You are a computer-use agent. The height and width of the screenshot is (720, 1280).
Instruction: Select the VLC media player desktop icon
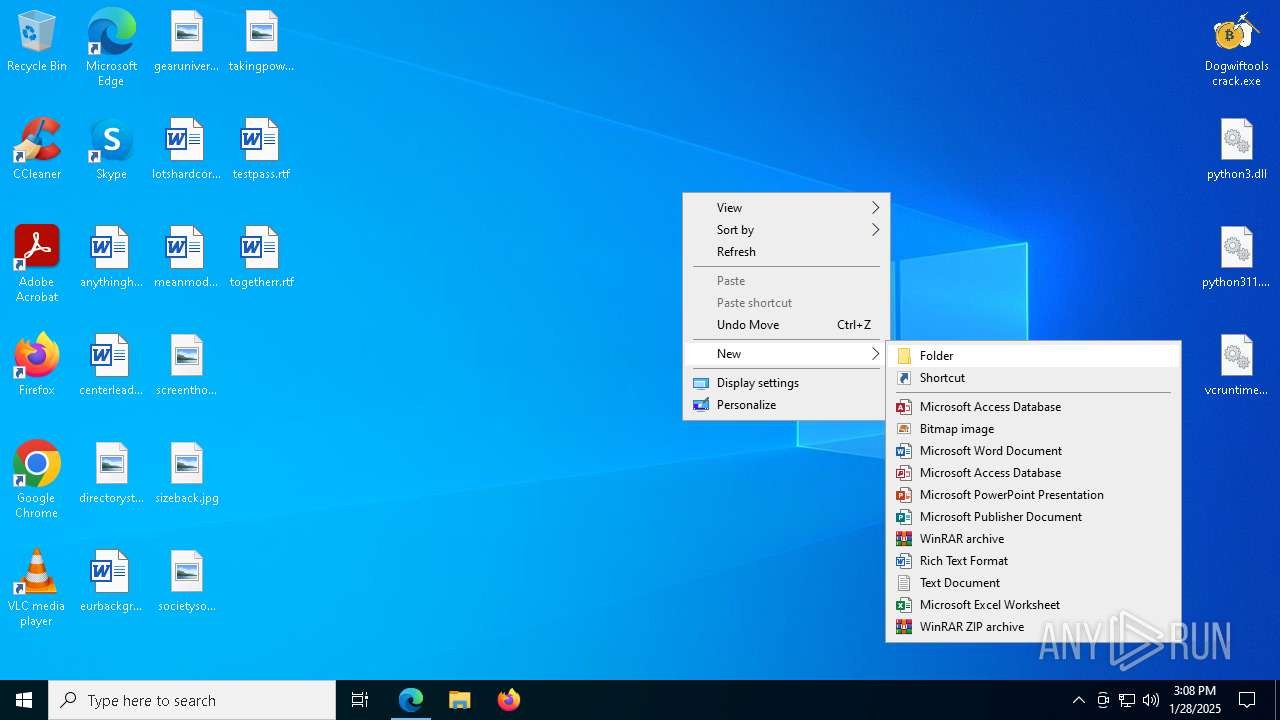click(37, 588)
